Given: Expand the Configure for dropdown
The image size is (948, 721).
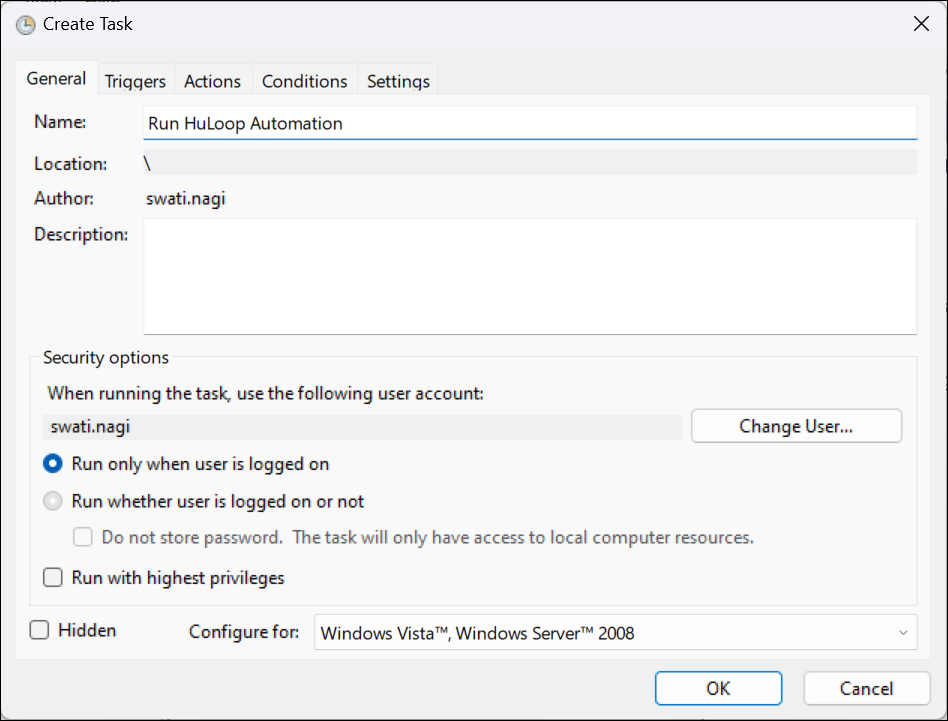Looking at the screenshot, I should click(x=615, y=632).
